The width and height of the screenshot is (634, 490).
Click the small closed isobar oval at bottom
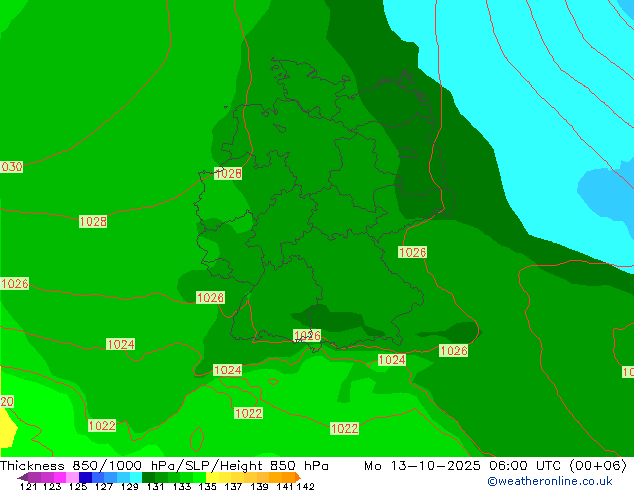197,439
